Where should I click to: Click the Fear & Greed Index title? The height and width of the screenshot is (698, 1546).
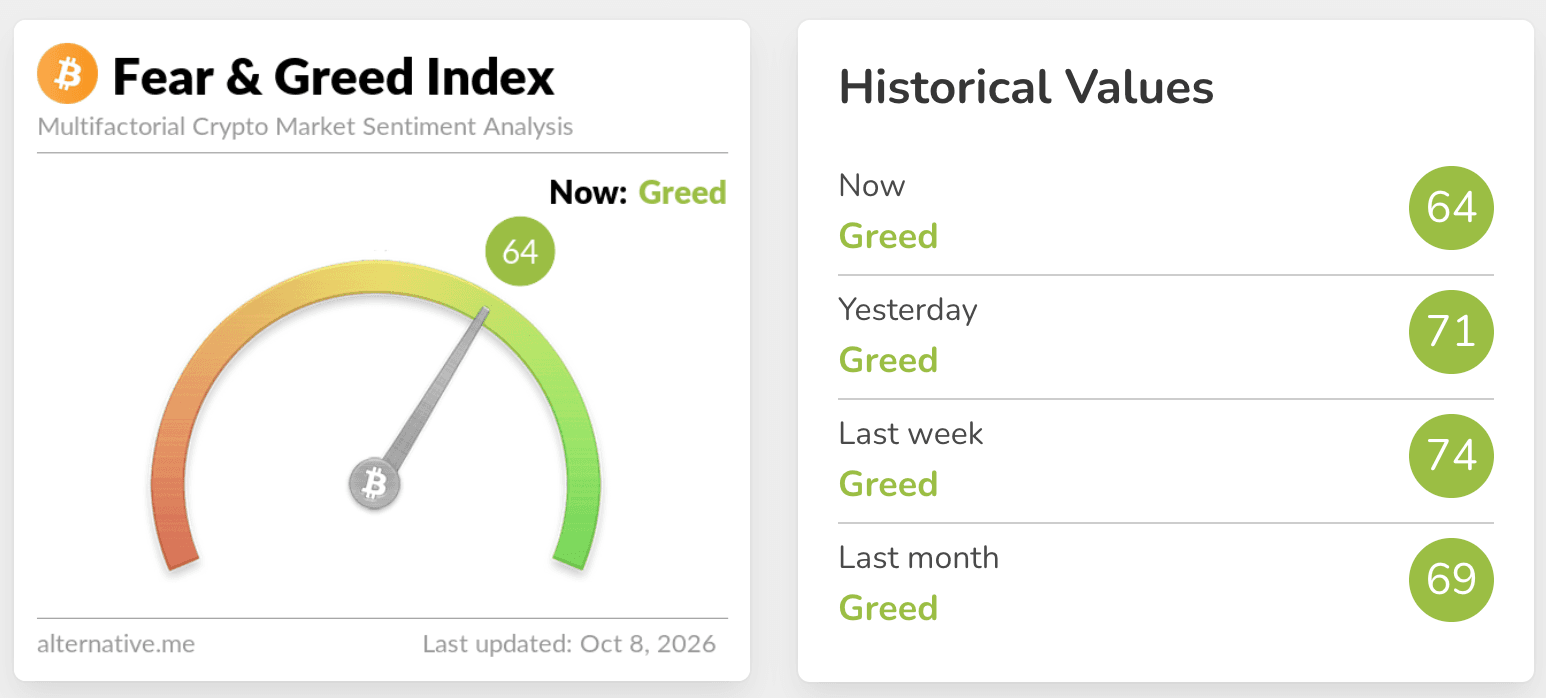click(x=333, y=76)
